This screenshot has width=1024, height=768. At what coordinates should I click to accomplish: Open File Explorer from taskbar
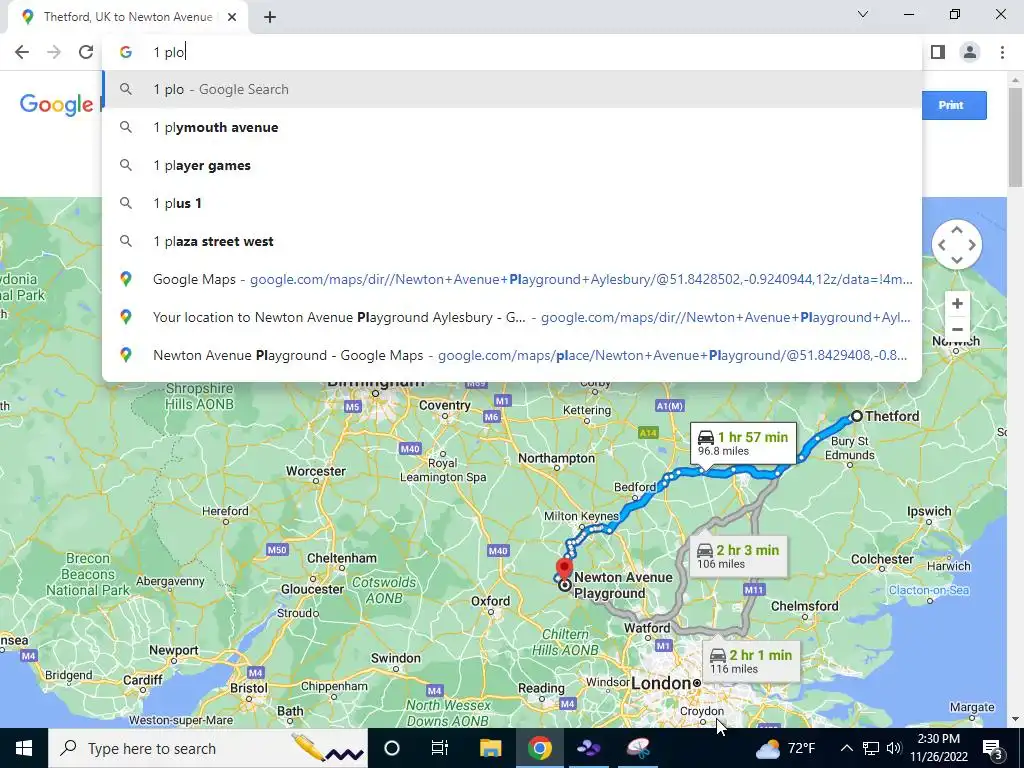[490, 748]
